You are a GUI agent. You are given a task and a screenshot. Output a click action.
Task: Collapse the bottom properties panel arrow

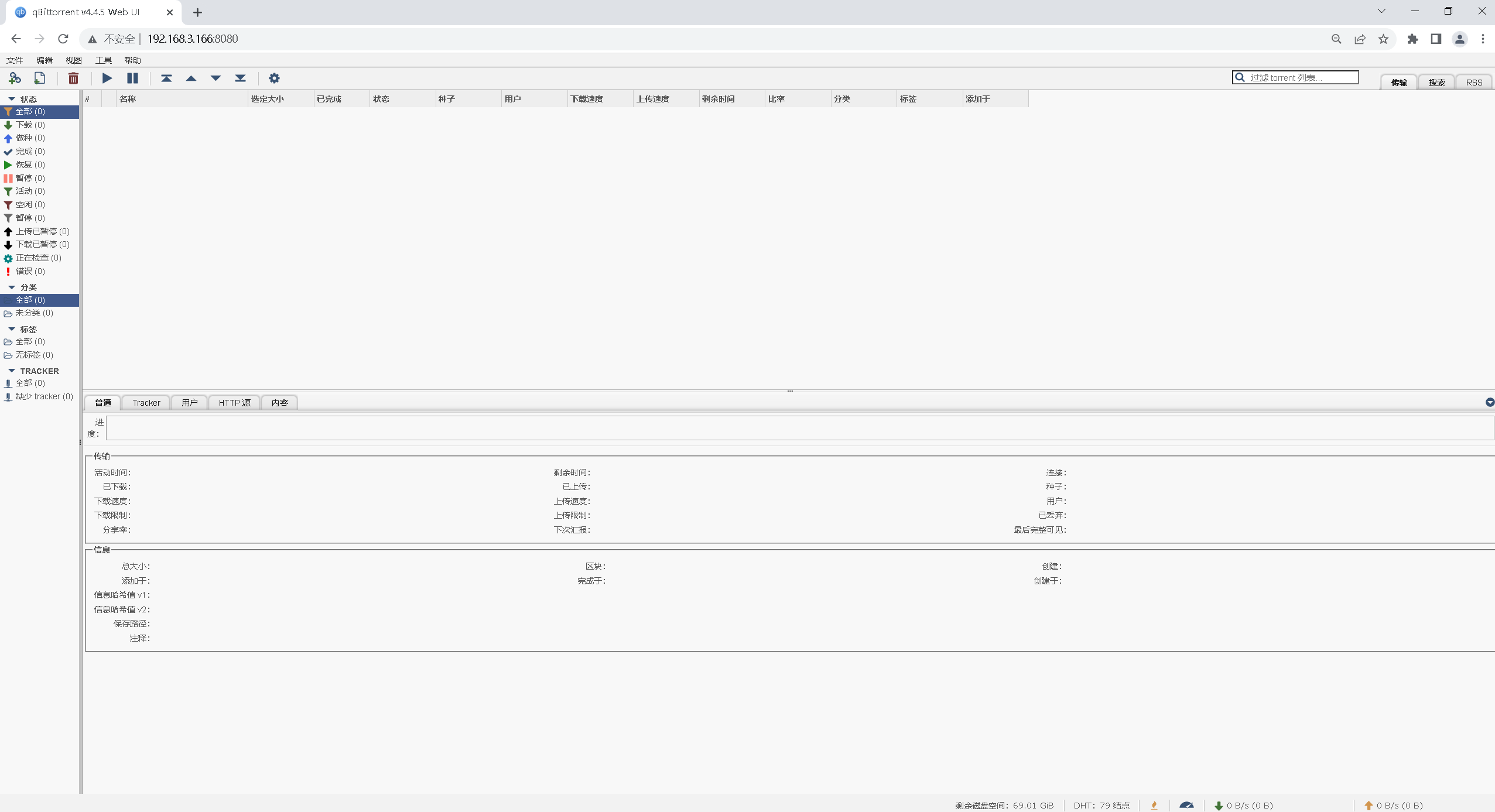[x=1490, y=402]
